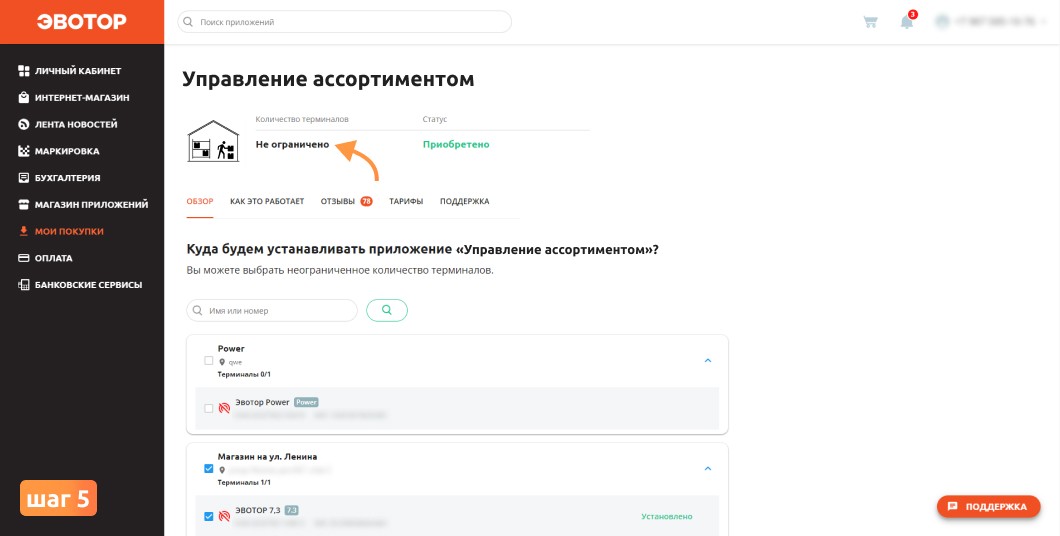Click the orange Поддержка chat button
The height and width of the screenshot is (536, 1060).
point(988,506)
